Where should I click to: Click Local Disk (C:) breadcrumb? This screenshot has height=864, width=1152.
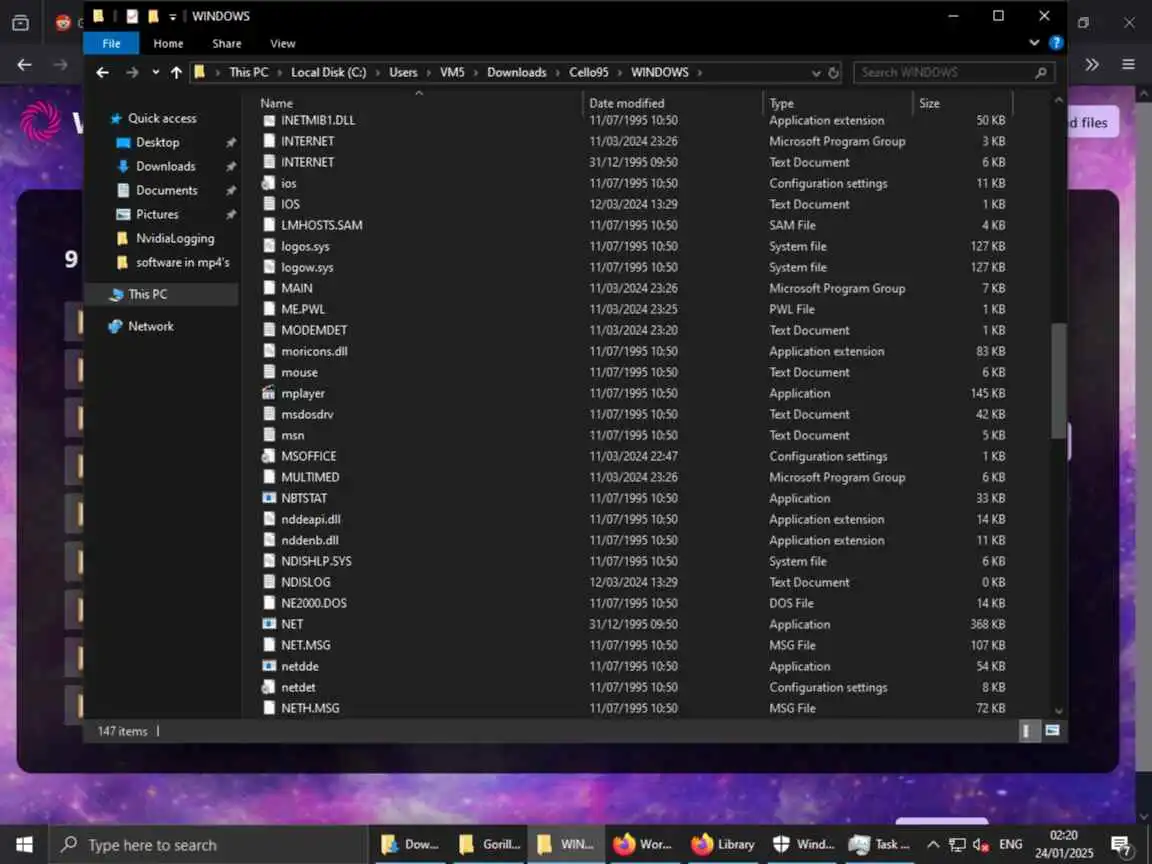tap(328, 72)
